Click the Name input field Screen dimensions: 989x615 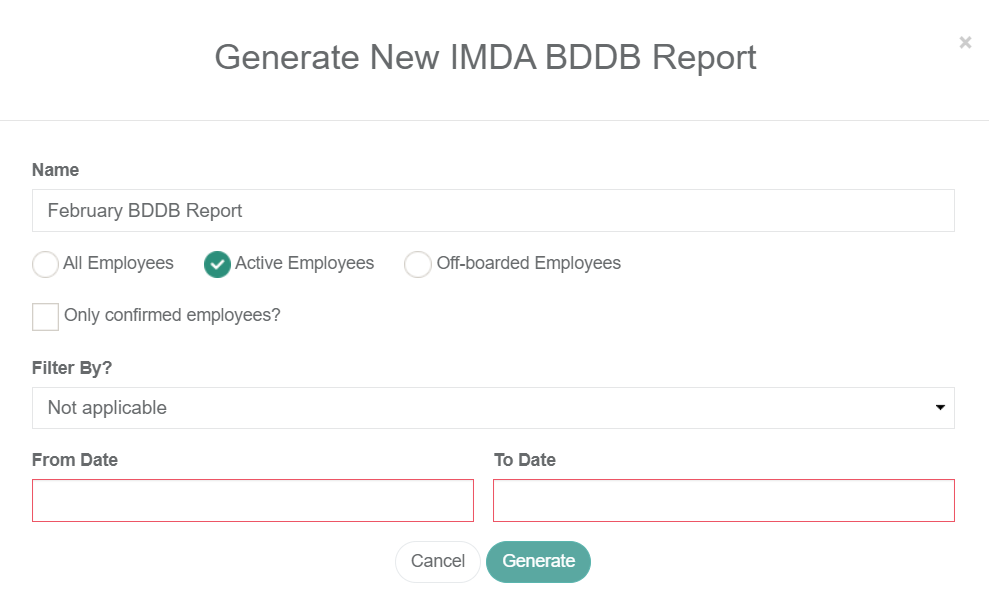(x=493, y=210)
